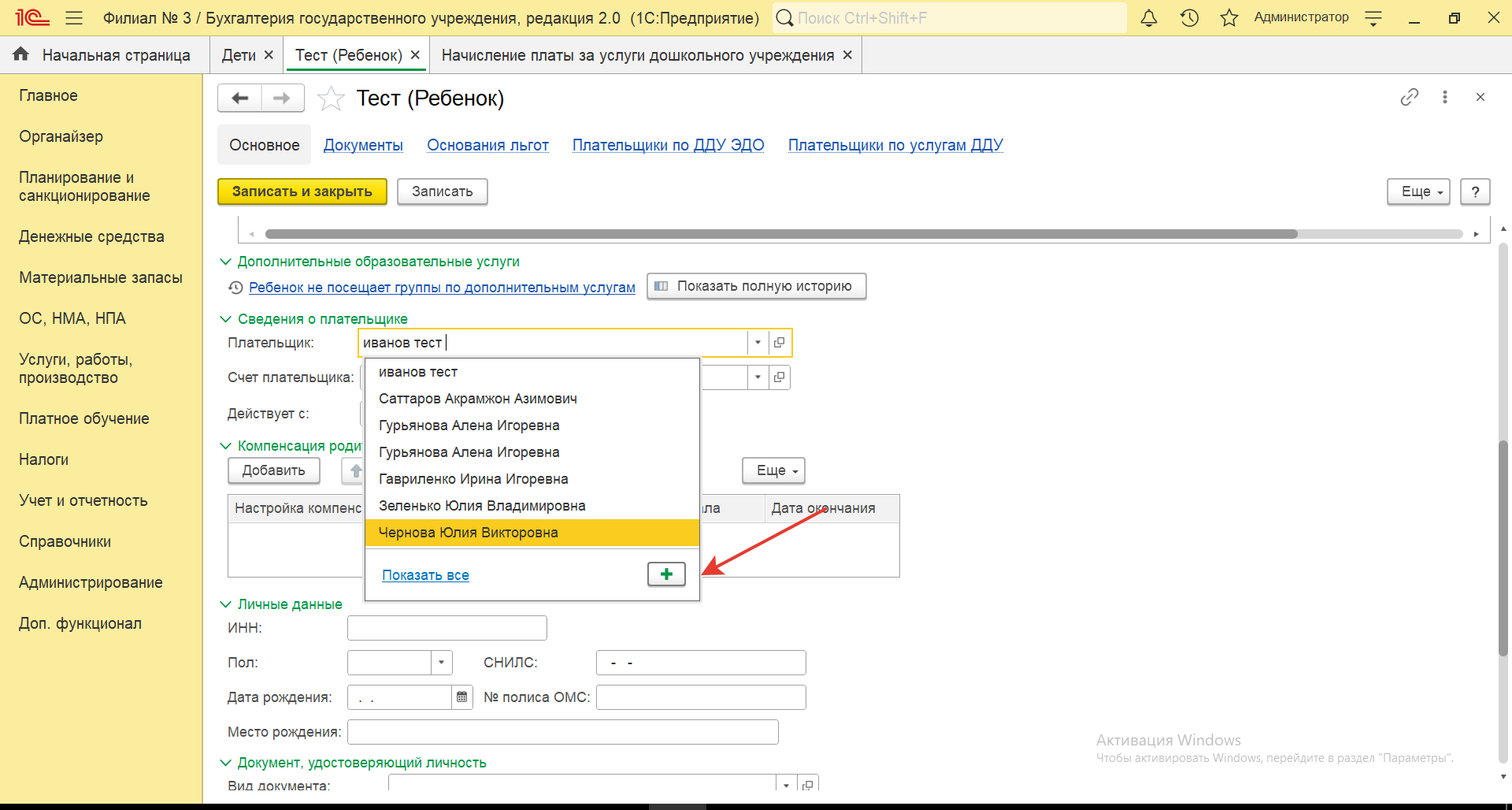The height and width of the screenshot is (810, 1512).
Task: Select Чернова Юлия Викторовна from suggestions
Action: click(x=469, y=533)
